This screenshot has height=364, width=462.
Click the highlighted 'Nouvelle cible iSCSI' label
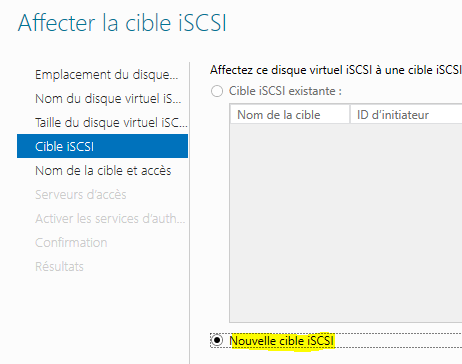coord(282,341)
